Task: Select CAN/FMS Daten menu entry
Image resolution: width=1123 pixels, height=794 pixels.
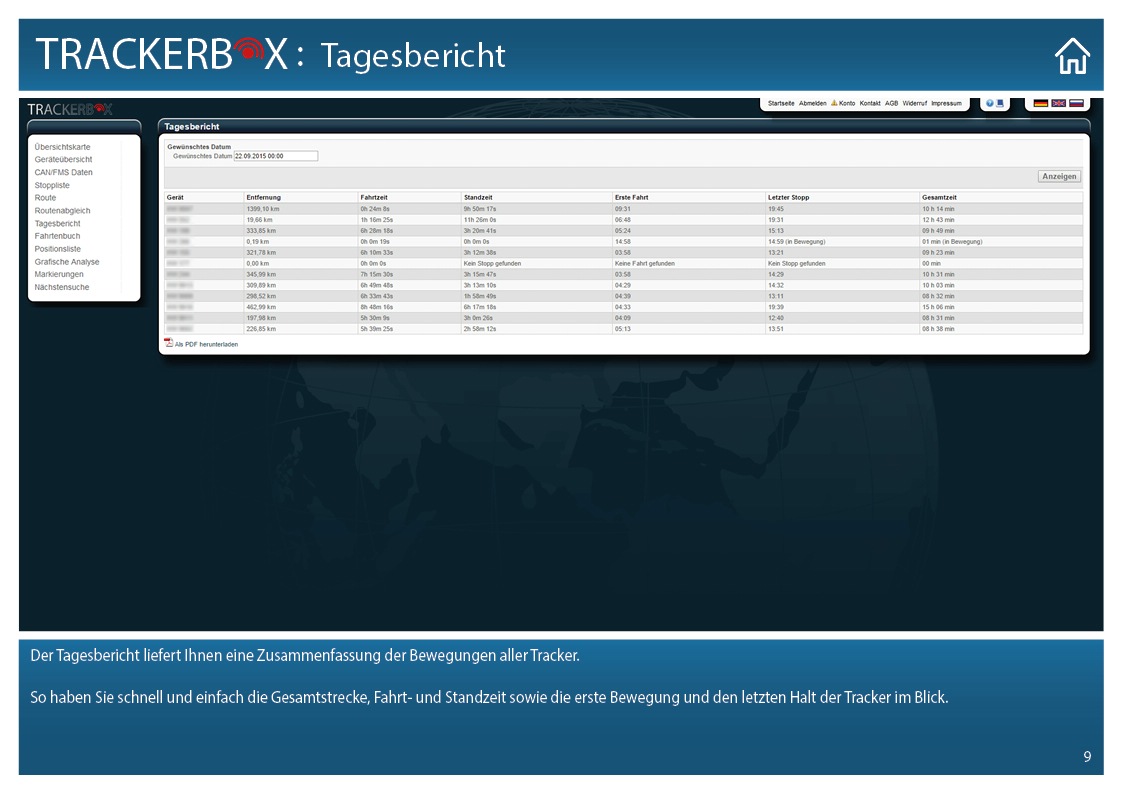Action: pyautogui.click(x=63, y=173)
